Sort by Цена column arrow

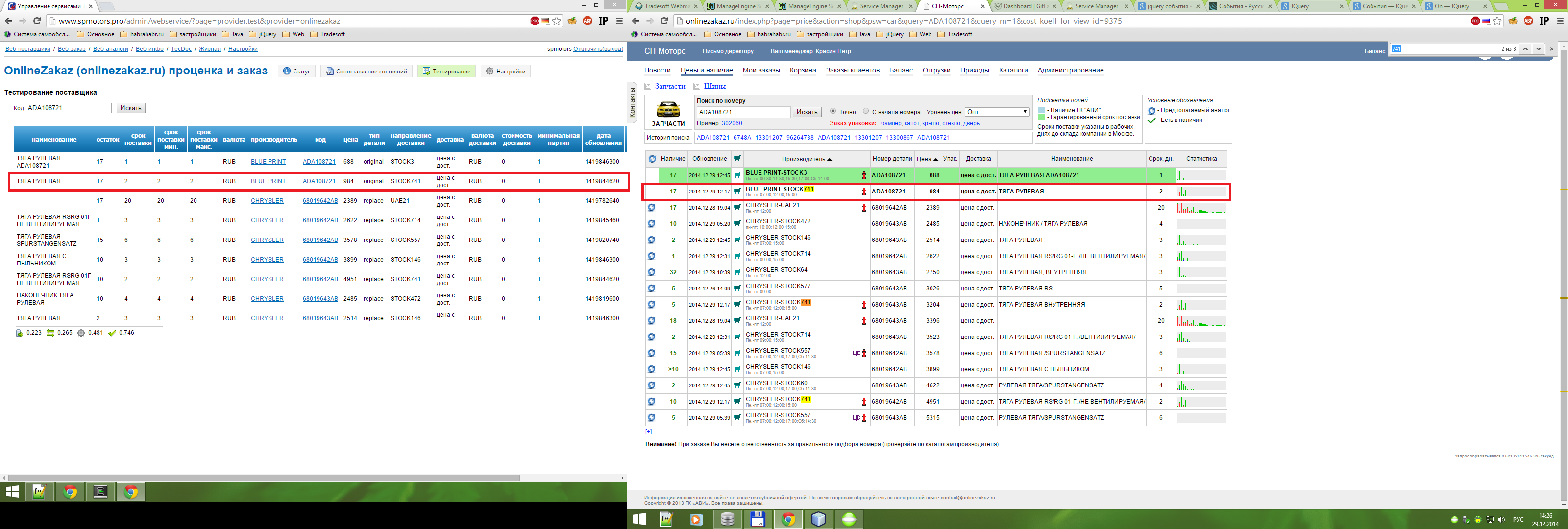click(935, 160)
